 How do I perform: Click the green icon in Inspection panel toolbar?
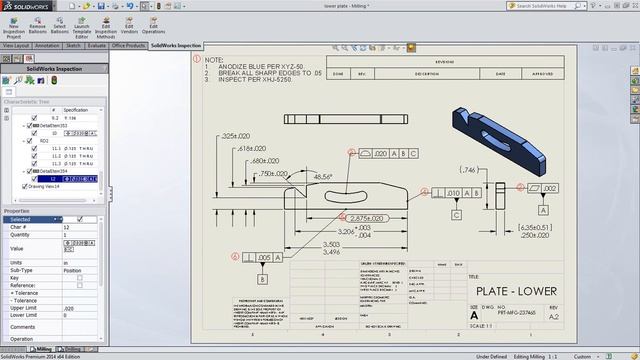pos(29,80)
